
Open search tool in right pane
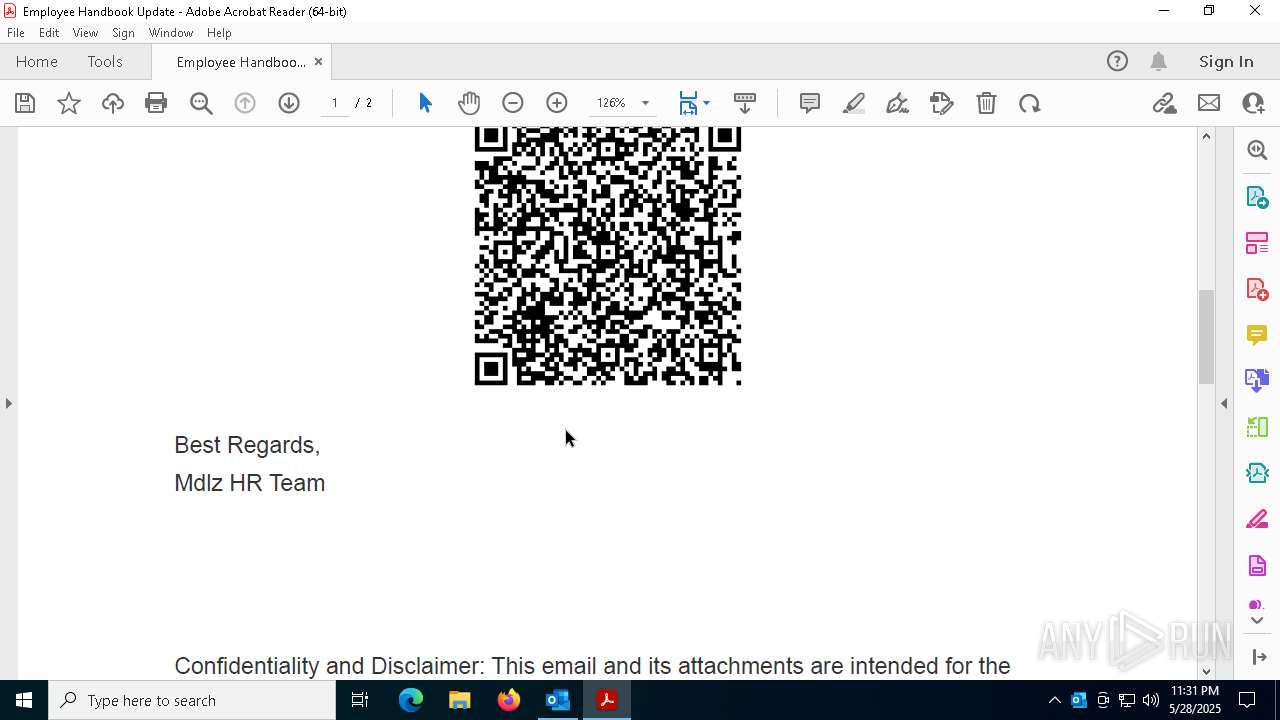1257,150
